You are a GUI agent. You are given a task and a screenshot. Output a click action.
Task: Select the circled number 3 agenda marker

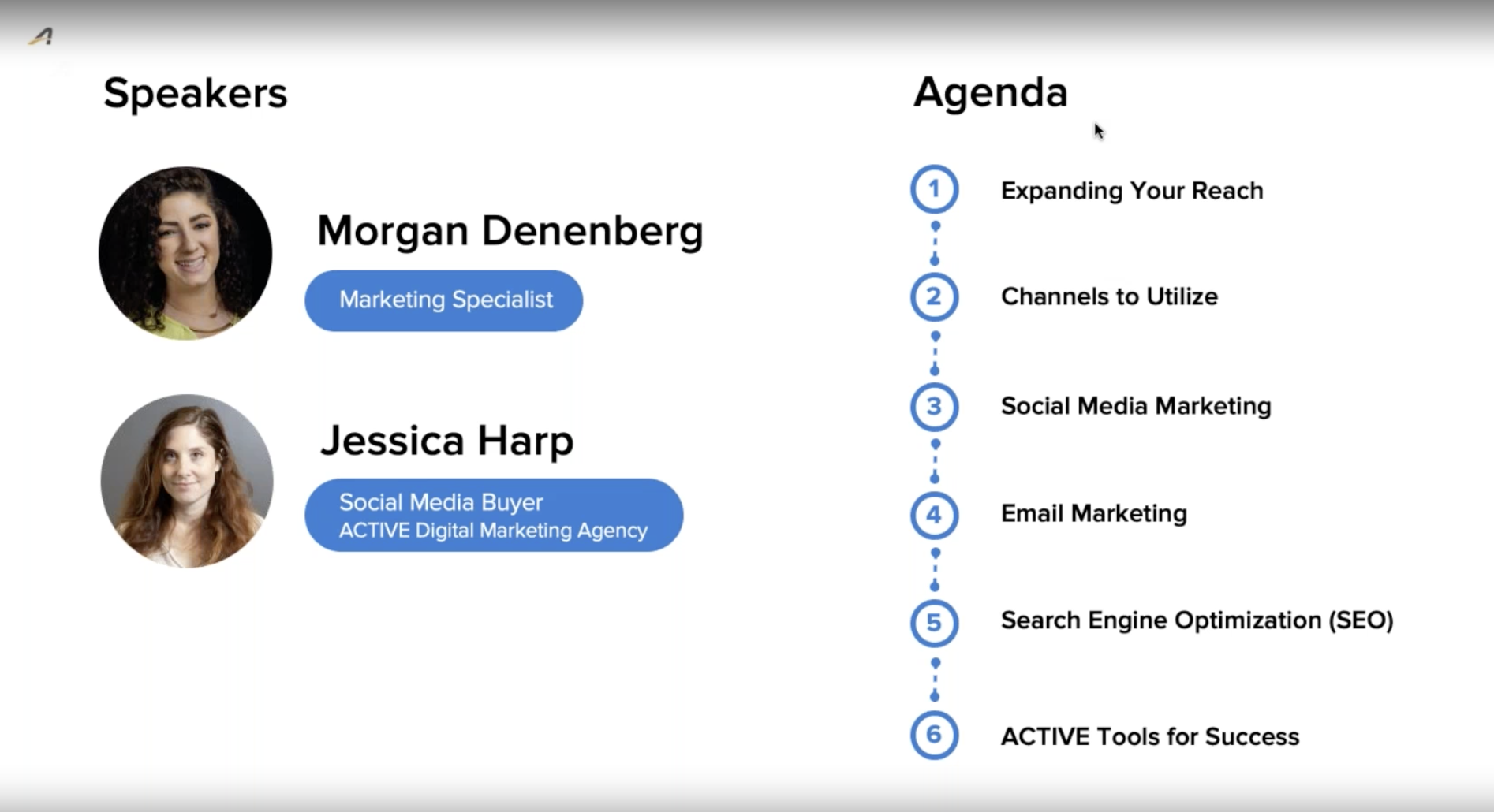pos(934,407)
